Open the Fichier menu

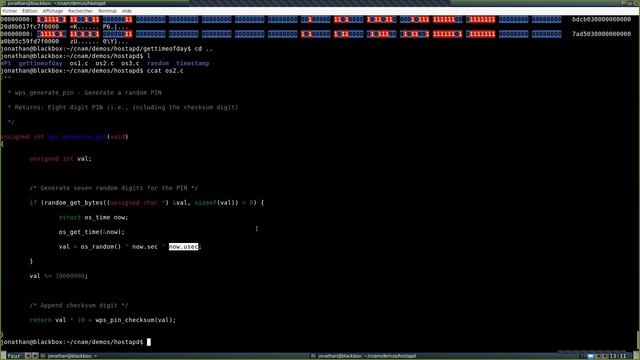[10, 11]
